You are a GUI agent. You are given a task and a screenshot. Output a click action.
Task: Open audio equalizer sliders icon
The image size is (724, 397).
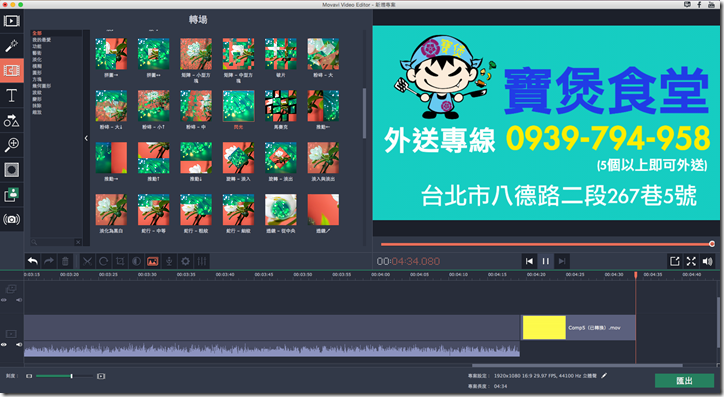pos(202,261)
